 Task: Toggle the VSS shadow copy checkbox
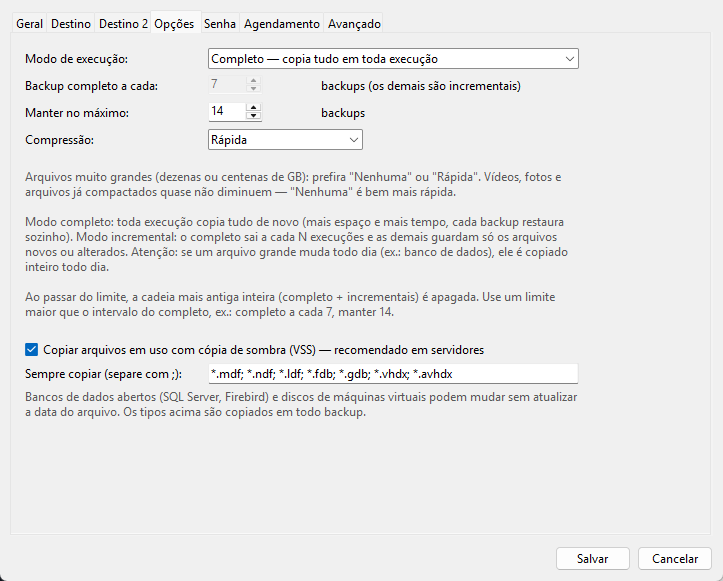point(31,350)
